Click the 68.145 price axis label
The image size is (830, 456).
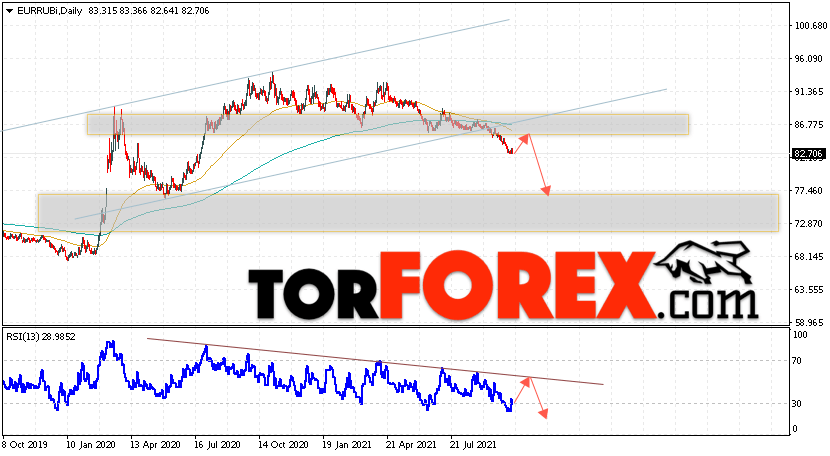pyautogui.click(x=810, y=257)
